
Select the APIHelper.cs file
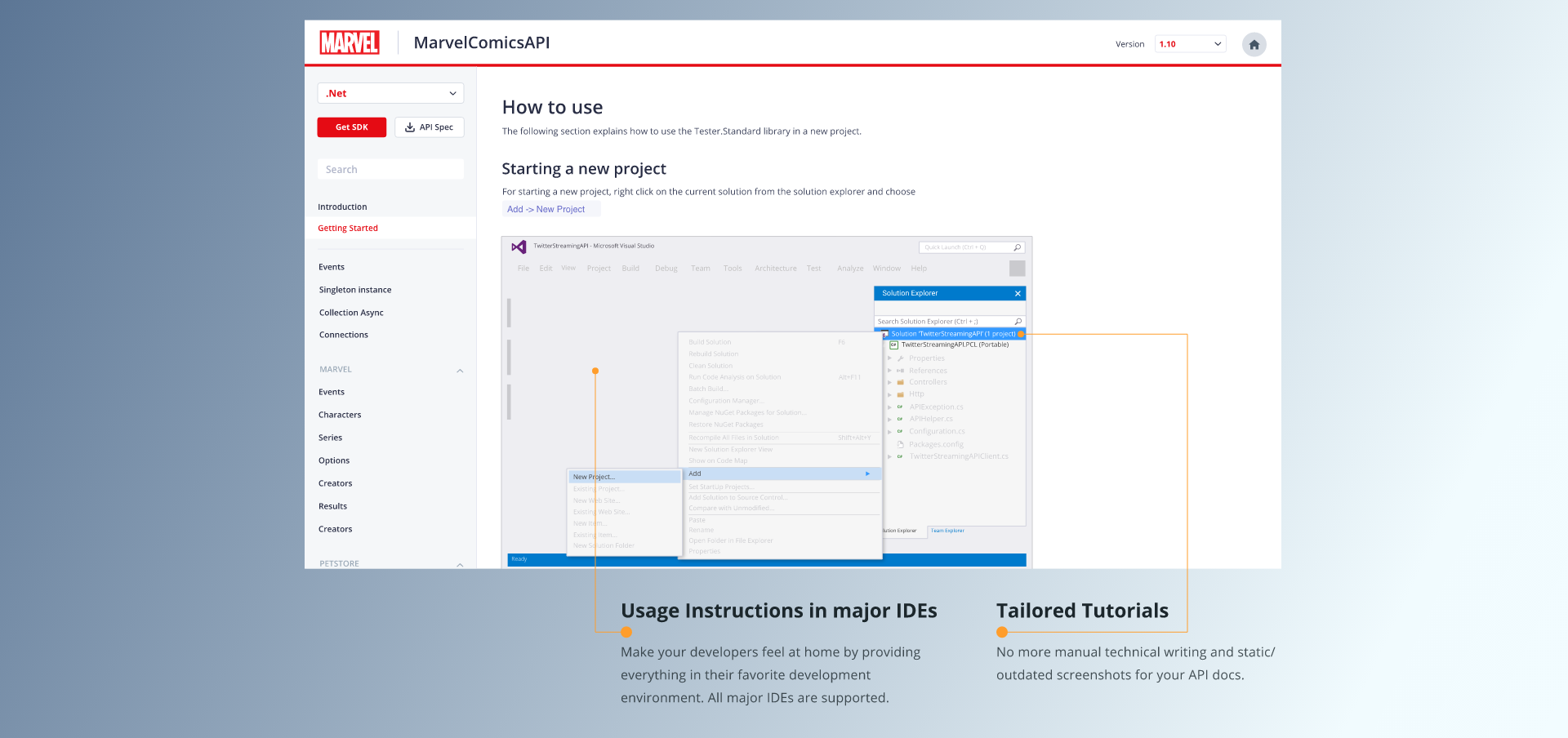click(x=931, y=420)
